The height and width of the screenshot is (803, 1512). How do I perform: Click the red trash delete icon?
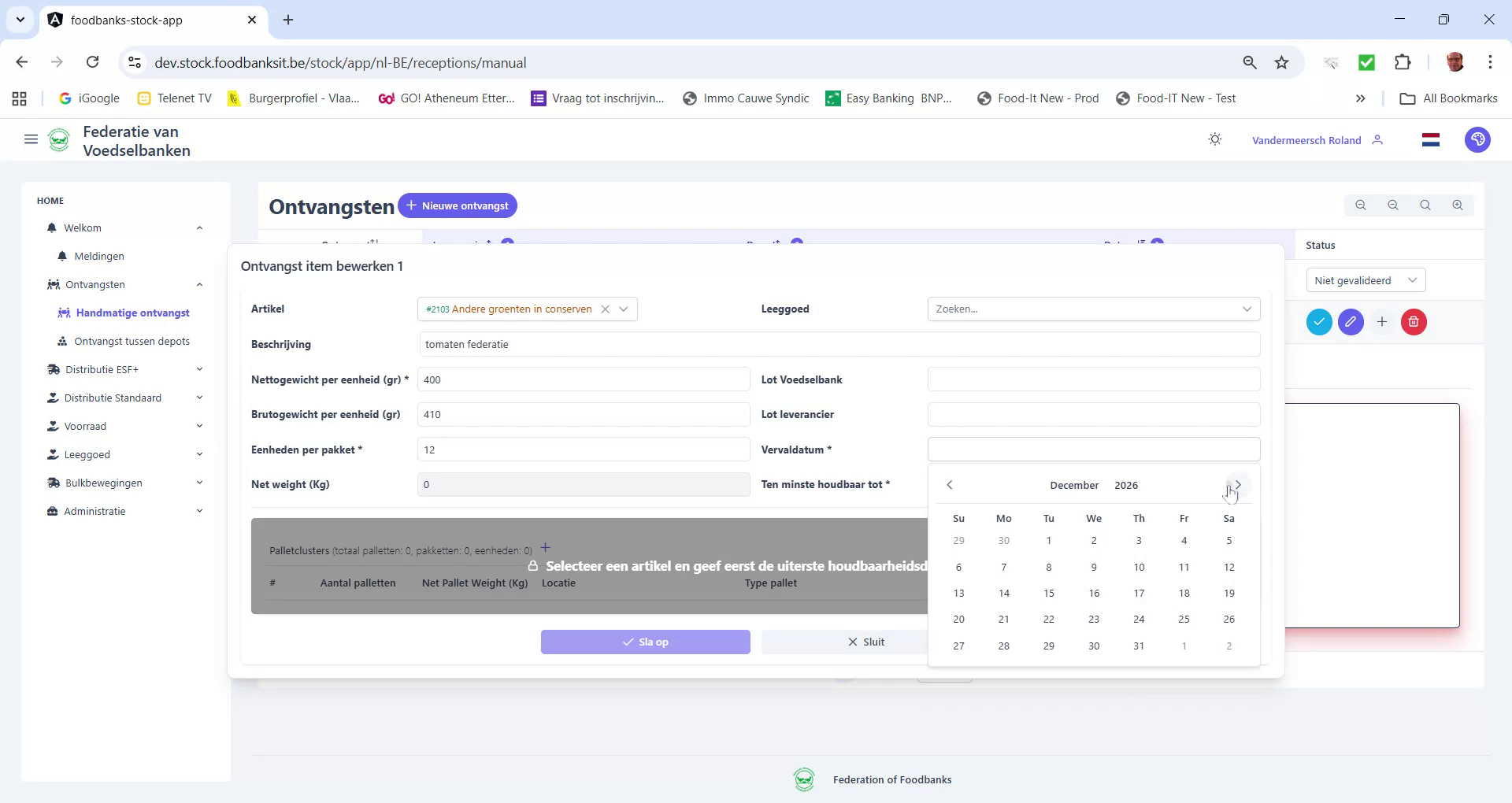[x=1413, y=322]
